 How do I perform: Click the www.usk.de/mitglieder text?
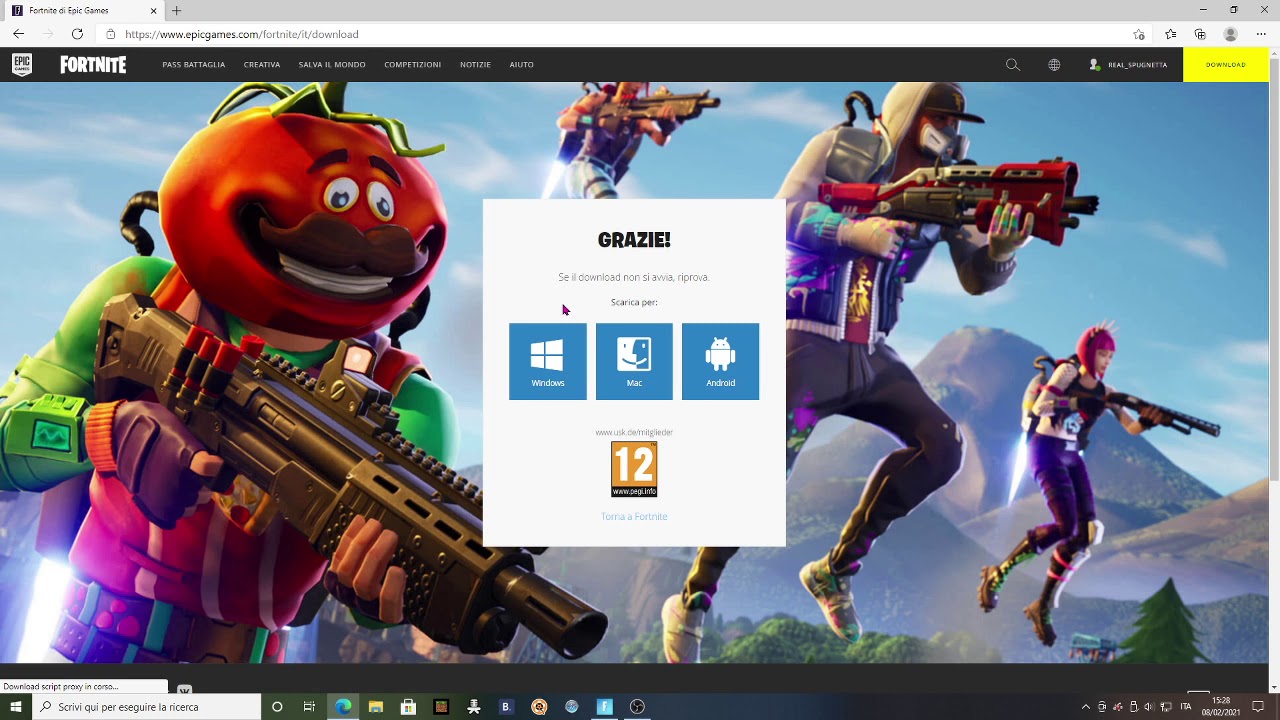634,432
